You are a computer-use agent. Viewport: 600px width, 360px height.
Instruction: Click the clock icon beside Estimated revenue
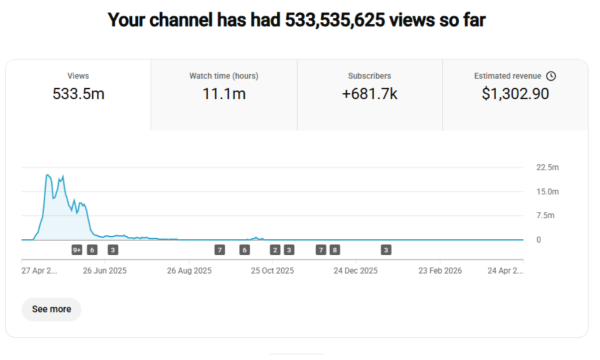click(x=551, y=76)
